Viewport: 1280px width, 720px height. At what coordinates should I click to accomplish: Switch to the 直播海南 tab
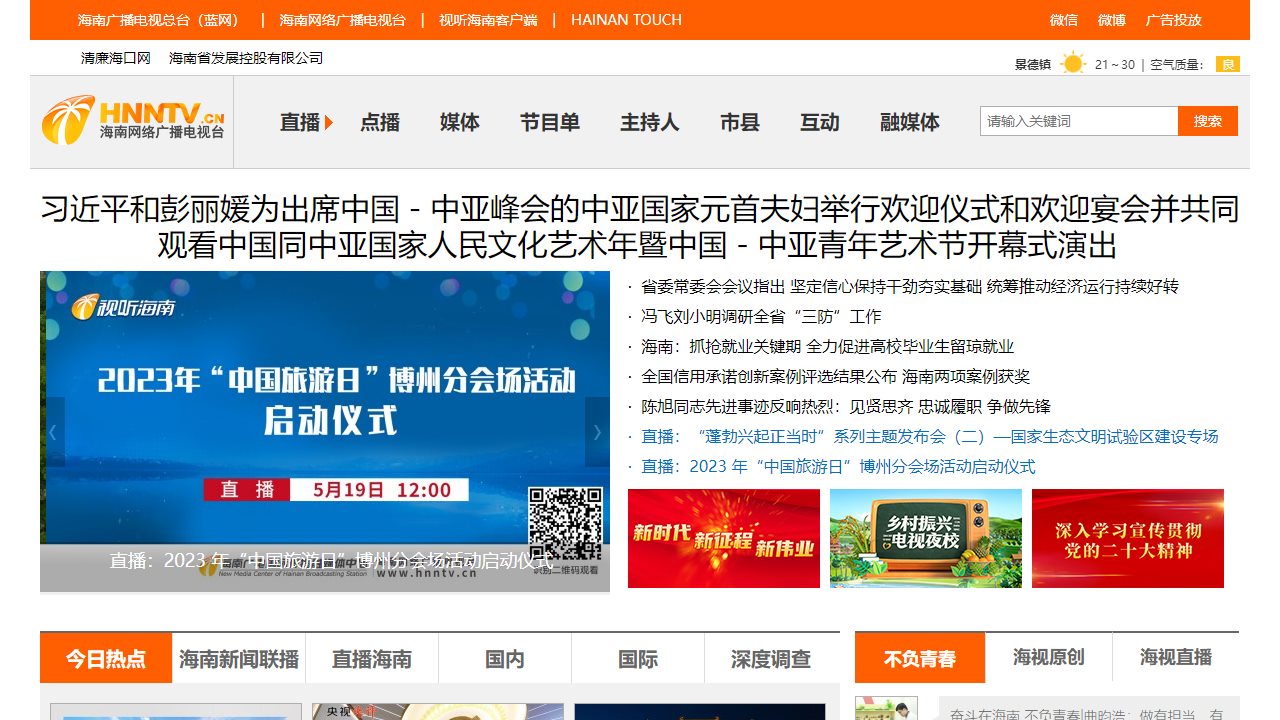point(372,658)
